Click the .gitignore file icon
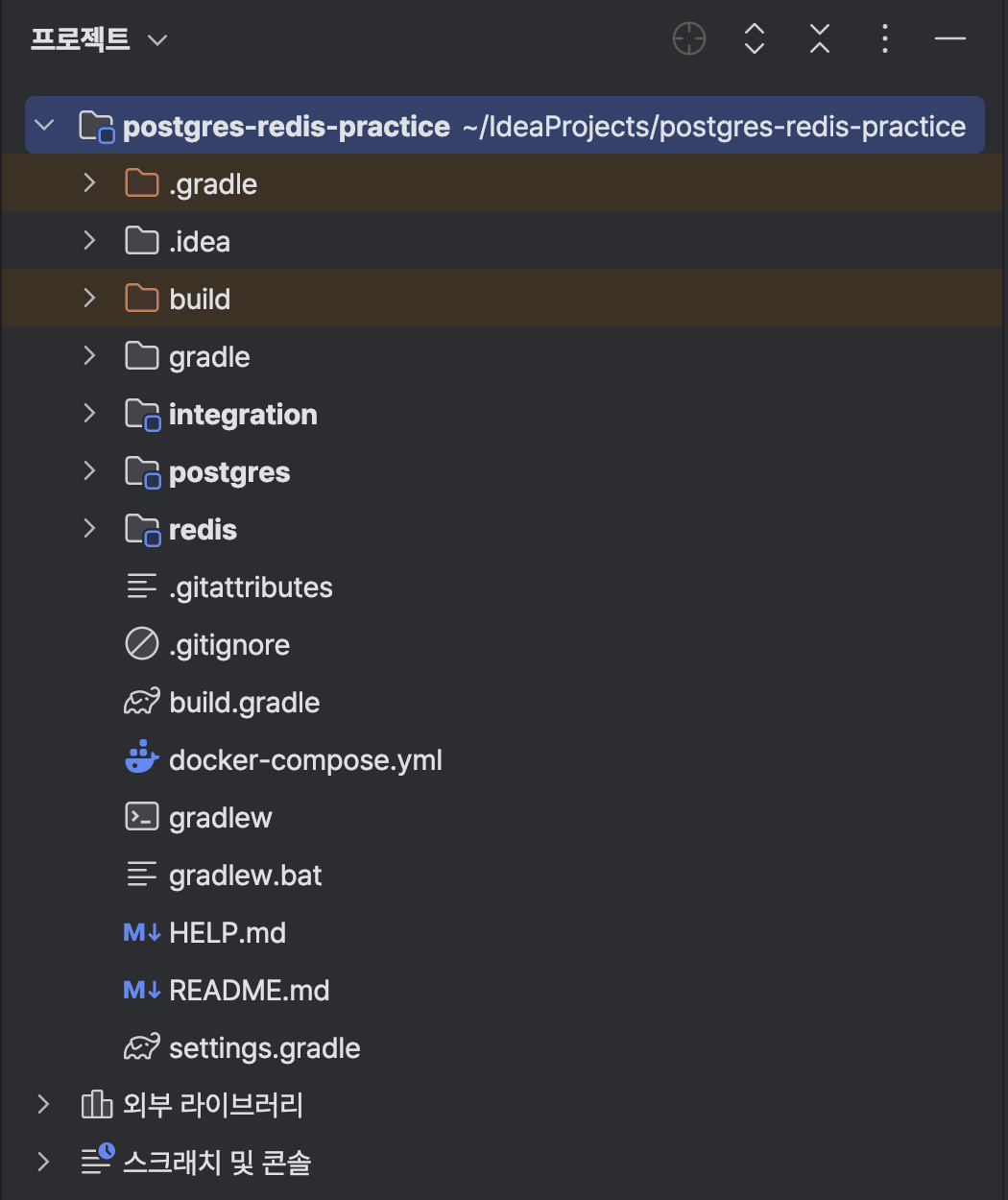Viewport: 1008px width, 1200px height. click(x=142, y=644)
